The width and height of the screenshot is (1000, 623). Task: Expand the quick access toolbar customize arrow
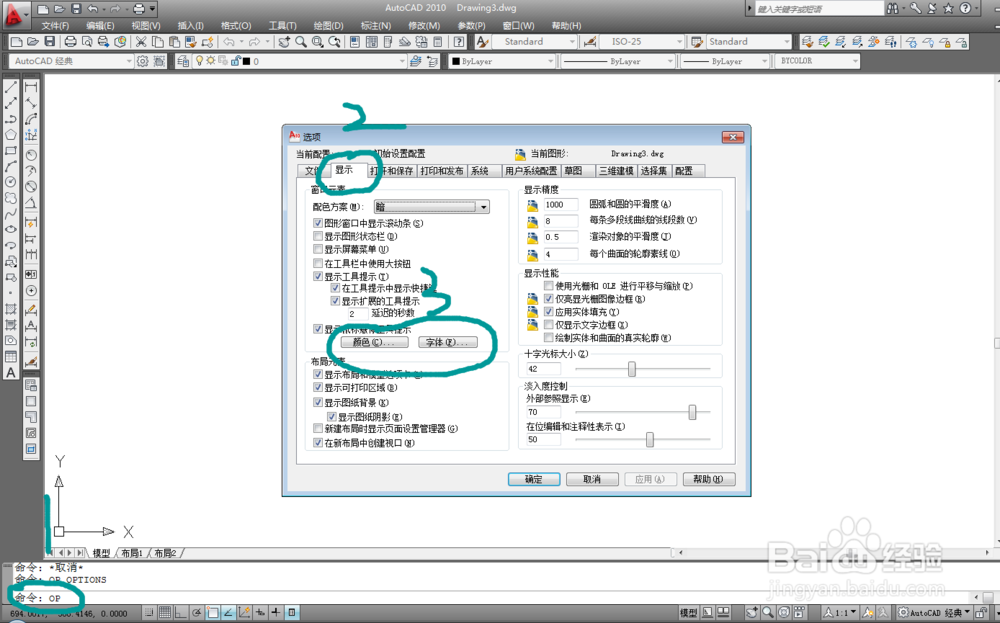click(153, 9)
